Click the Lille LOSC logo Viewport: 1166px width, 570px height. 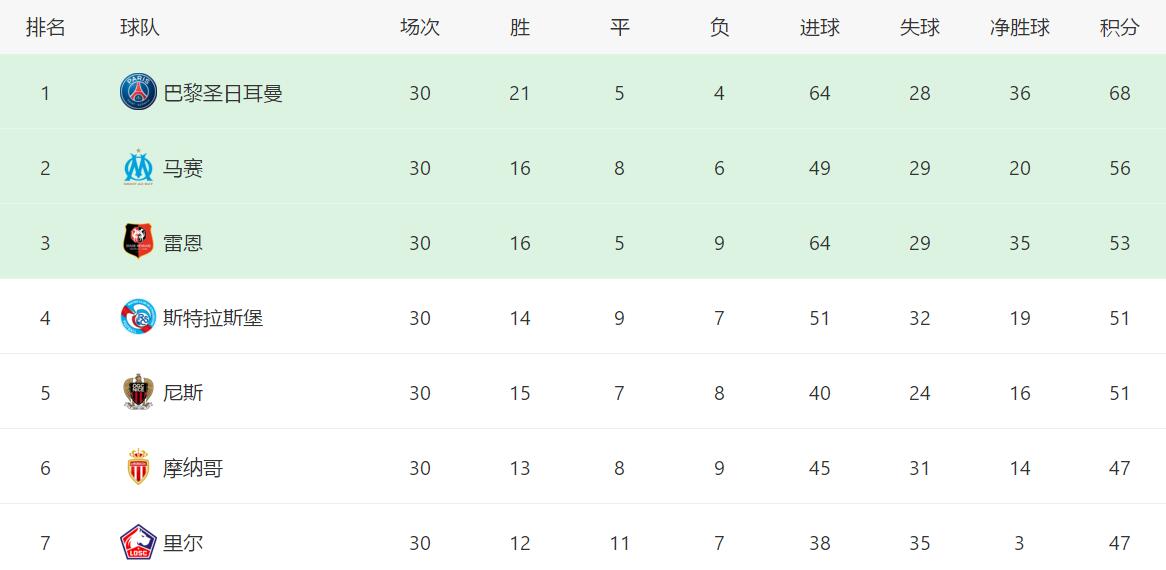pyautogui.click(x=138, y=543)
